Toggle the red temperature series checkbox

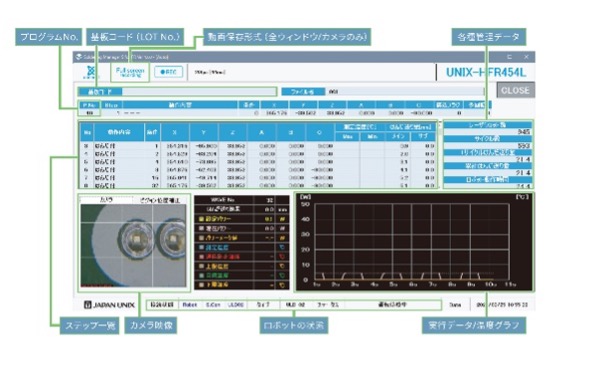(201, 256)
